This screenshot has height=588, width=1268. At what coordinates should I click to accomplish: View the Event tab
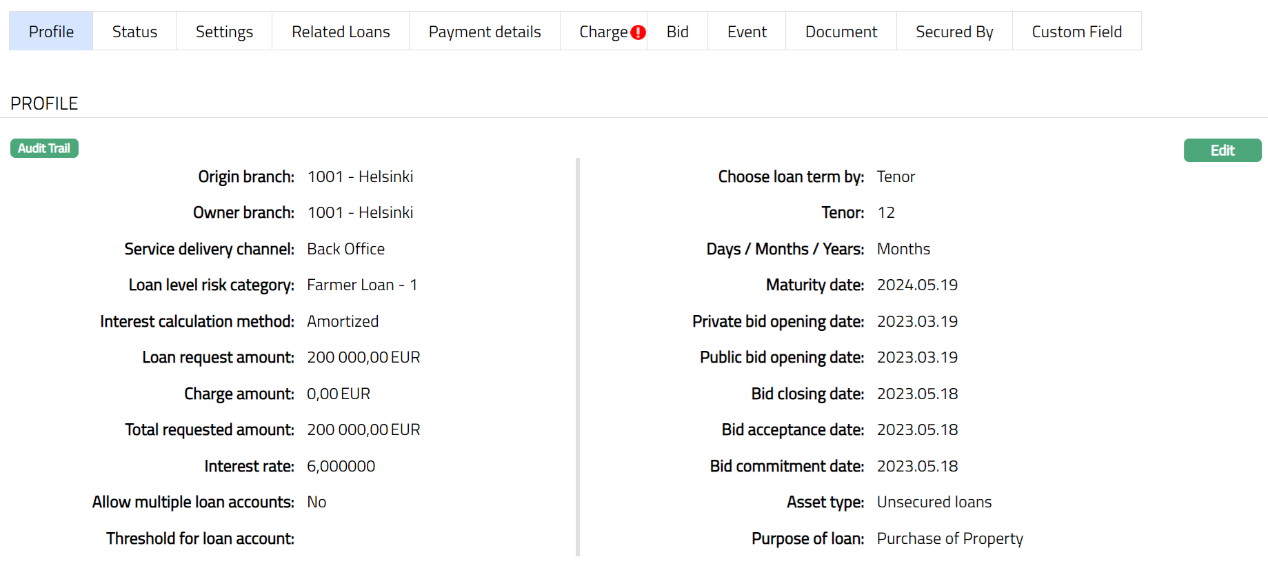[747, 32]
